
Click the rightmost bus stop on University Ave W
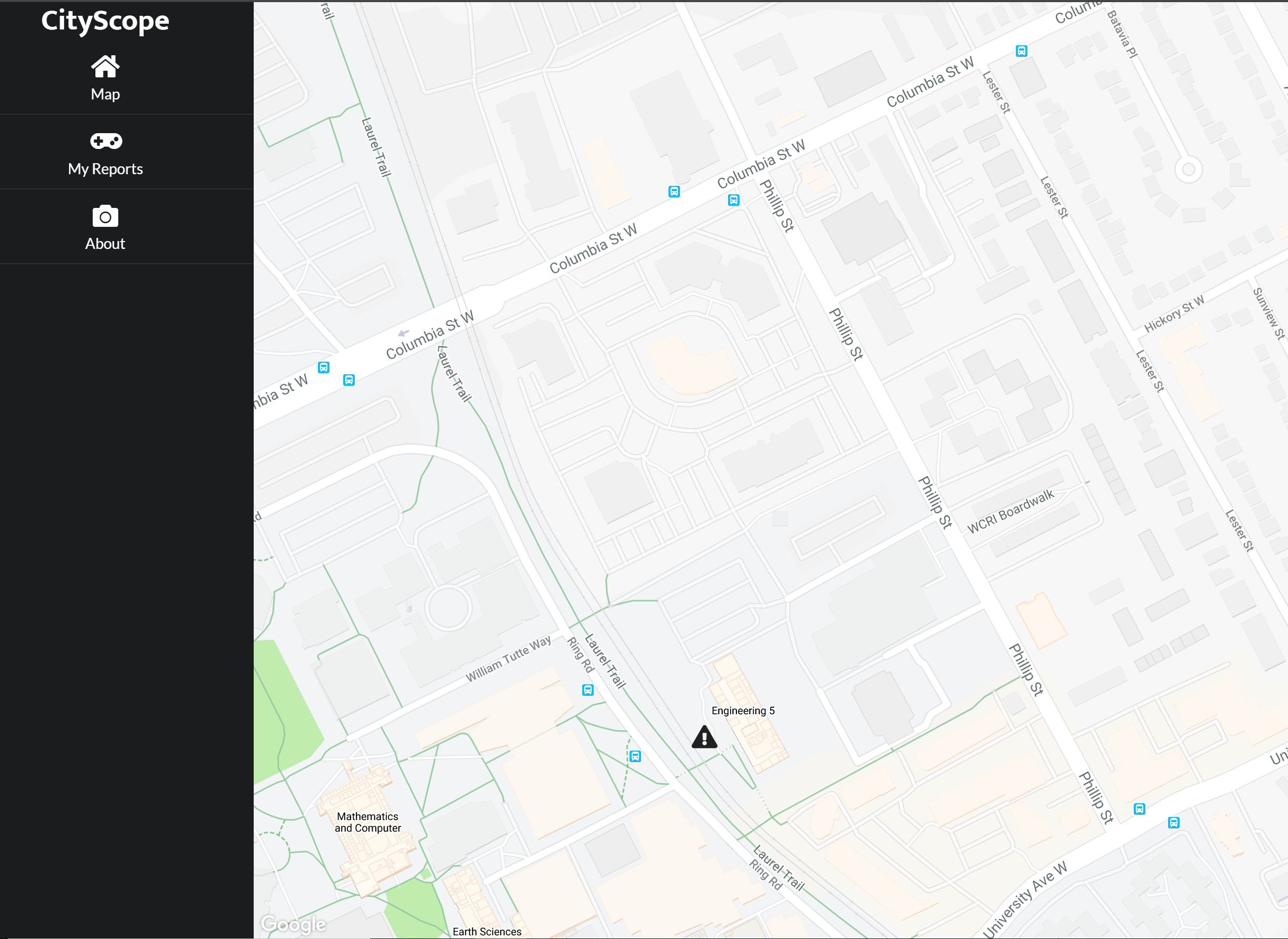[x=1174, y=823]
